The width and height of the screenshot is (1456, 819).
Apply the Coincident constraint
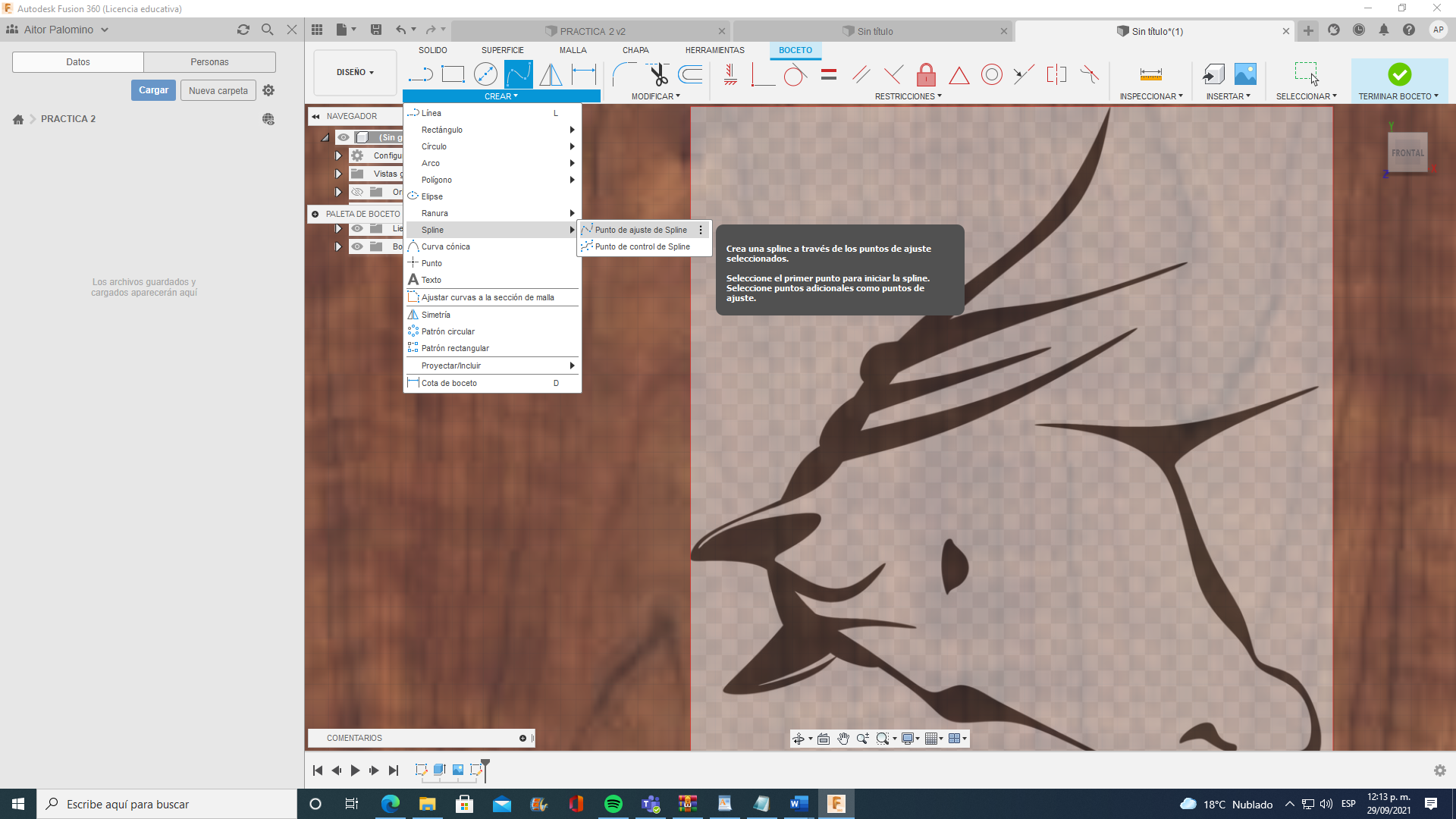(x=763, y=74)
